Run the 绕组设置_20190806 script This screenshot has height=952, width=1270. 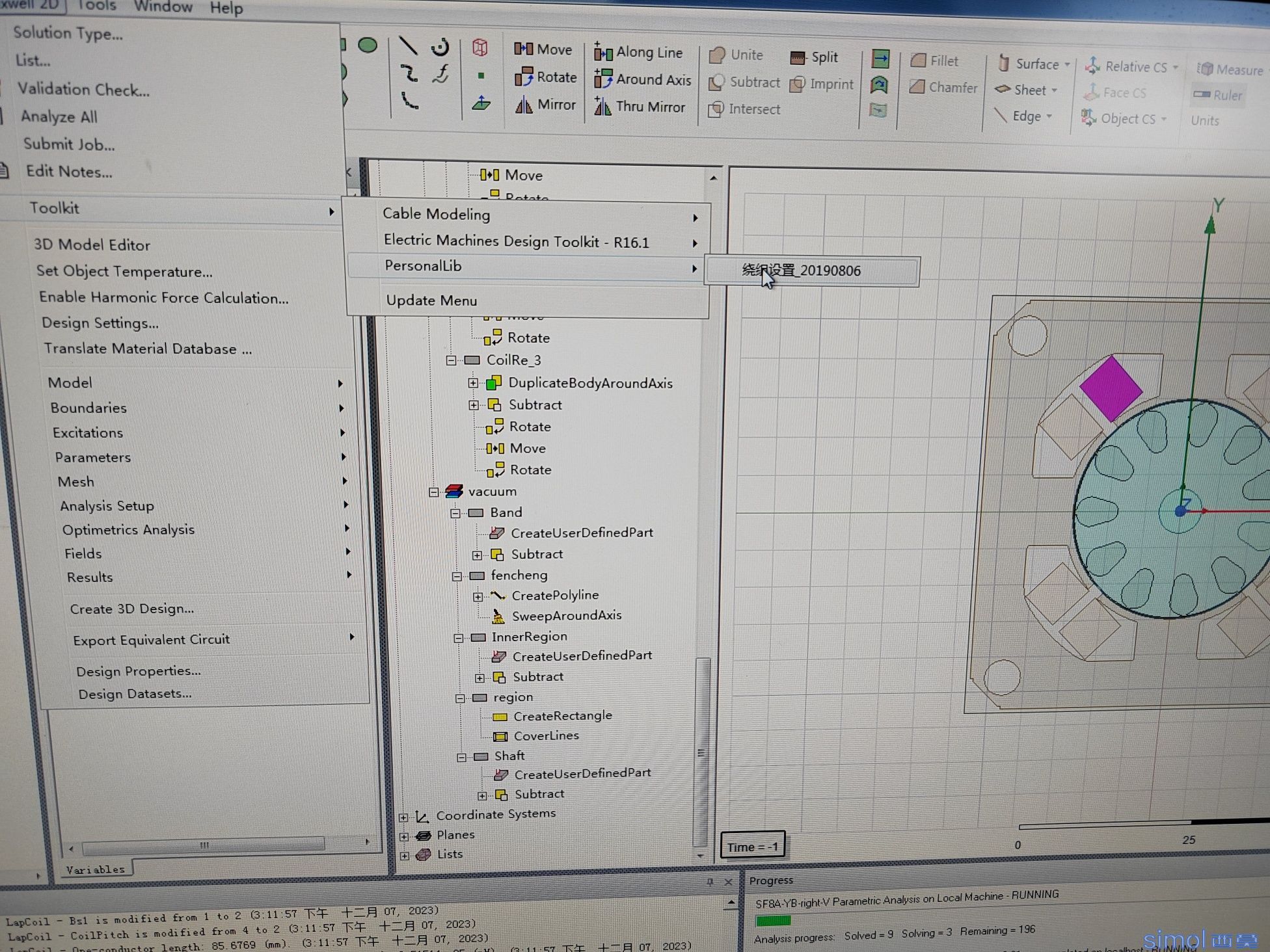[x=813, y=271]
